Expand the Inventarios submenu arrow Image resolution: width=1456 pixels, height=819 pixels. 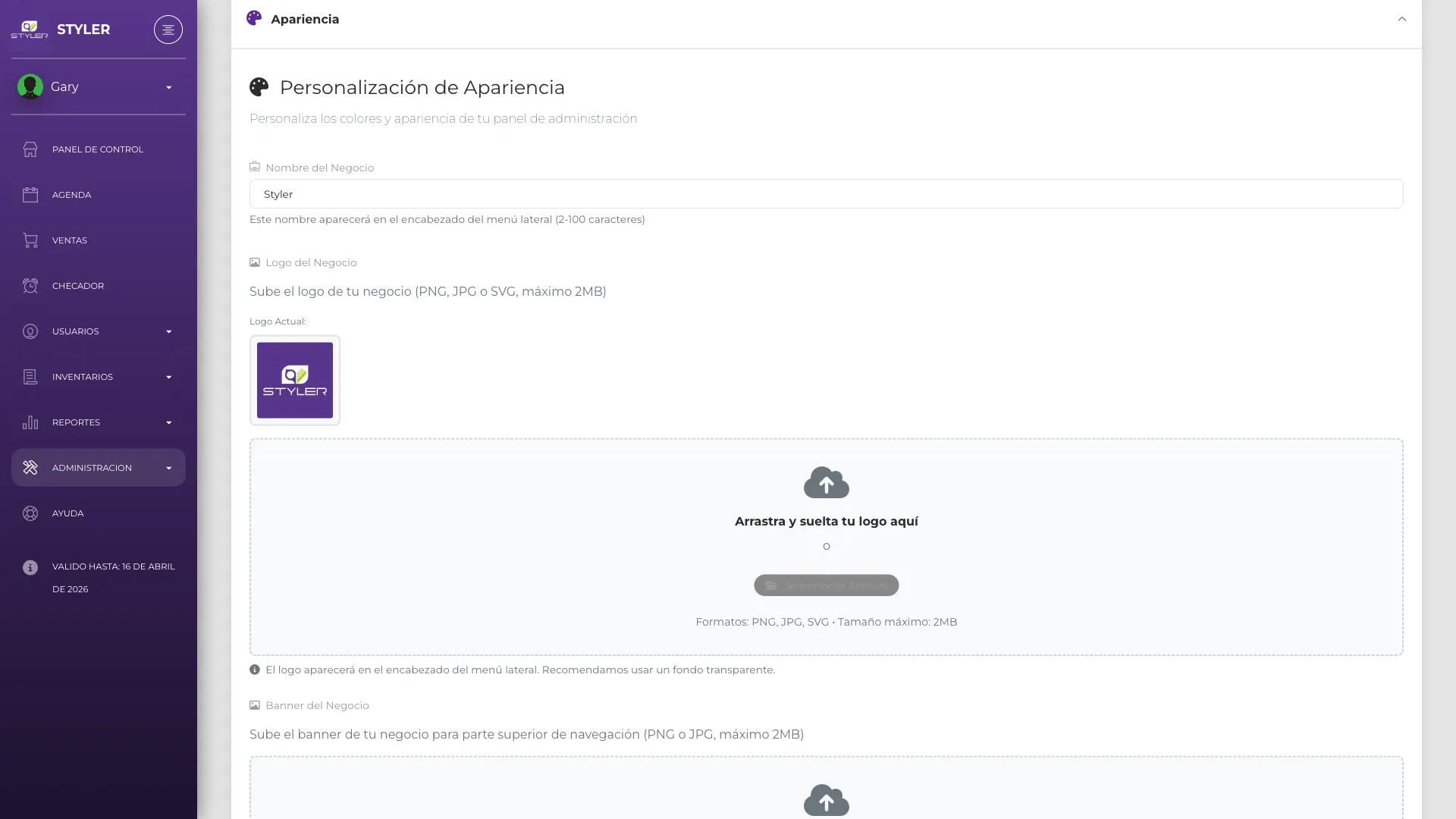pyautogui.click(x=169, y=377)
